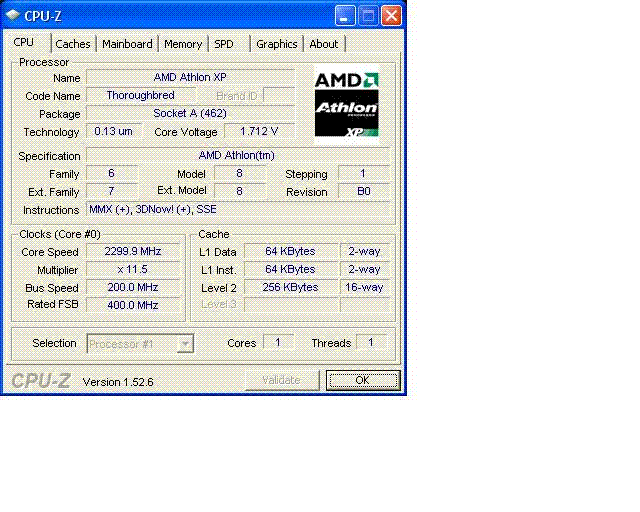The image size is (640, 512).
Task: Click the Model value 8
Action: (240, 174)
